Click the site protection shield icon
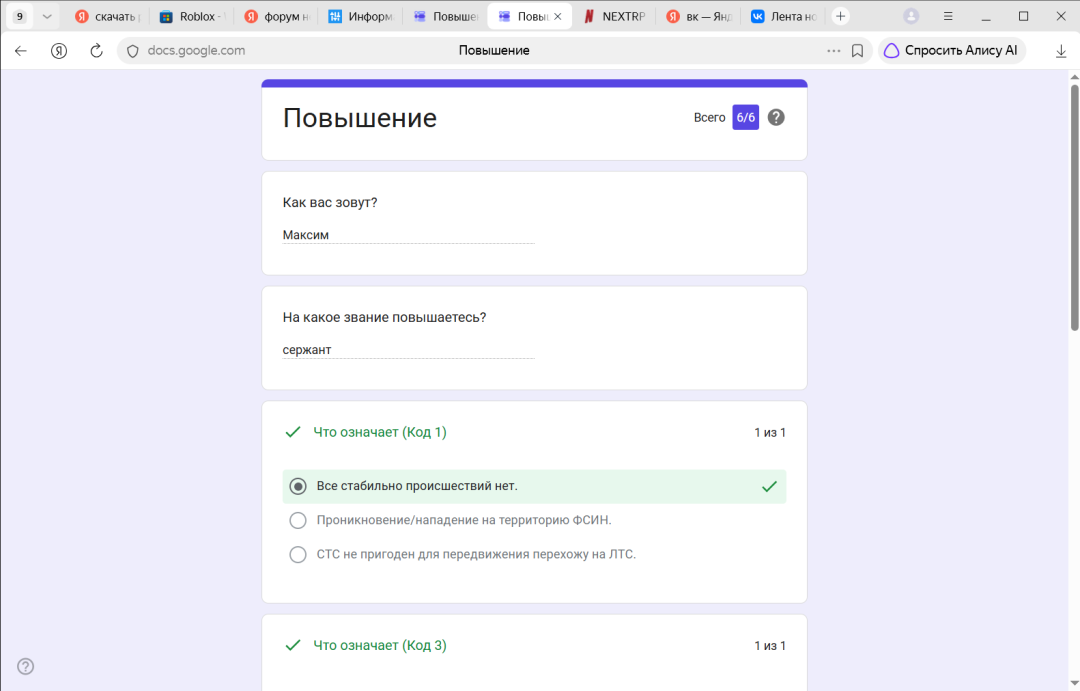Viewport: 1080px width, 691px height. pos(133,51)
